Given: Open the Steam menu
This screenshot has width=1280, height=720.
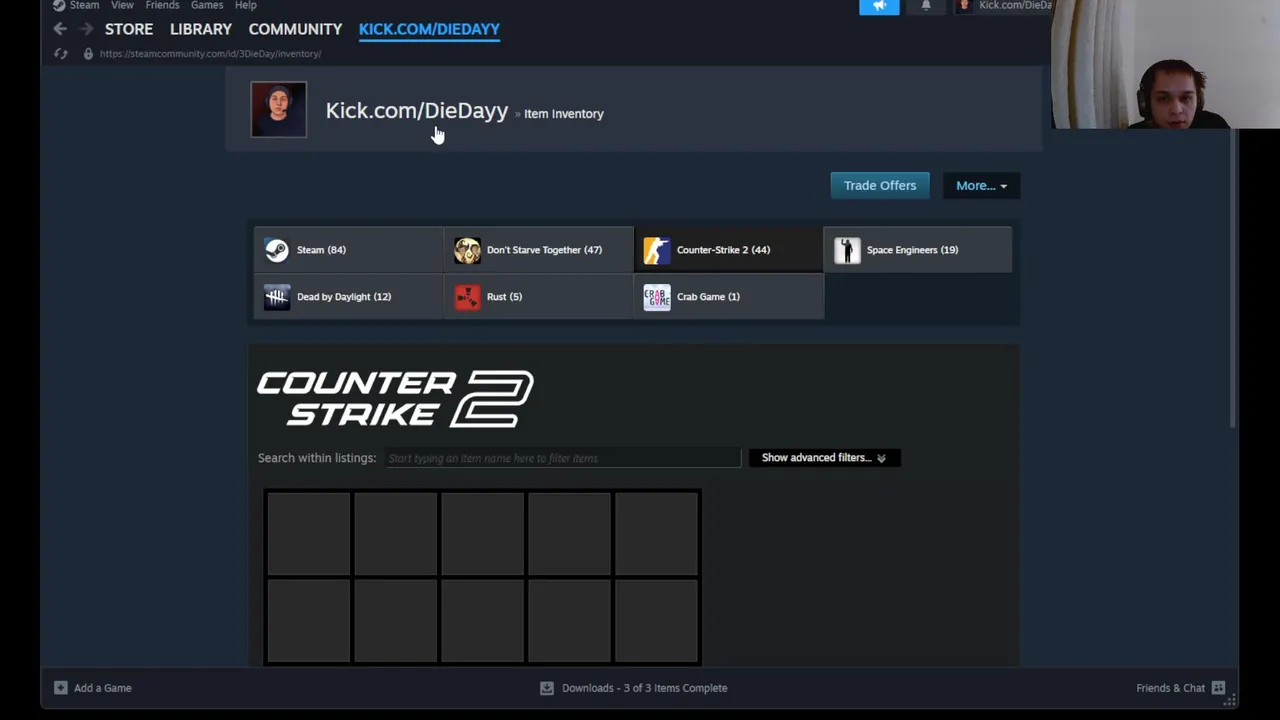Looking at the screenshot, I should 84,5.
